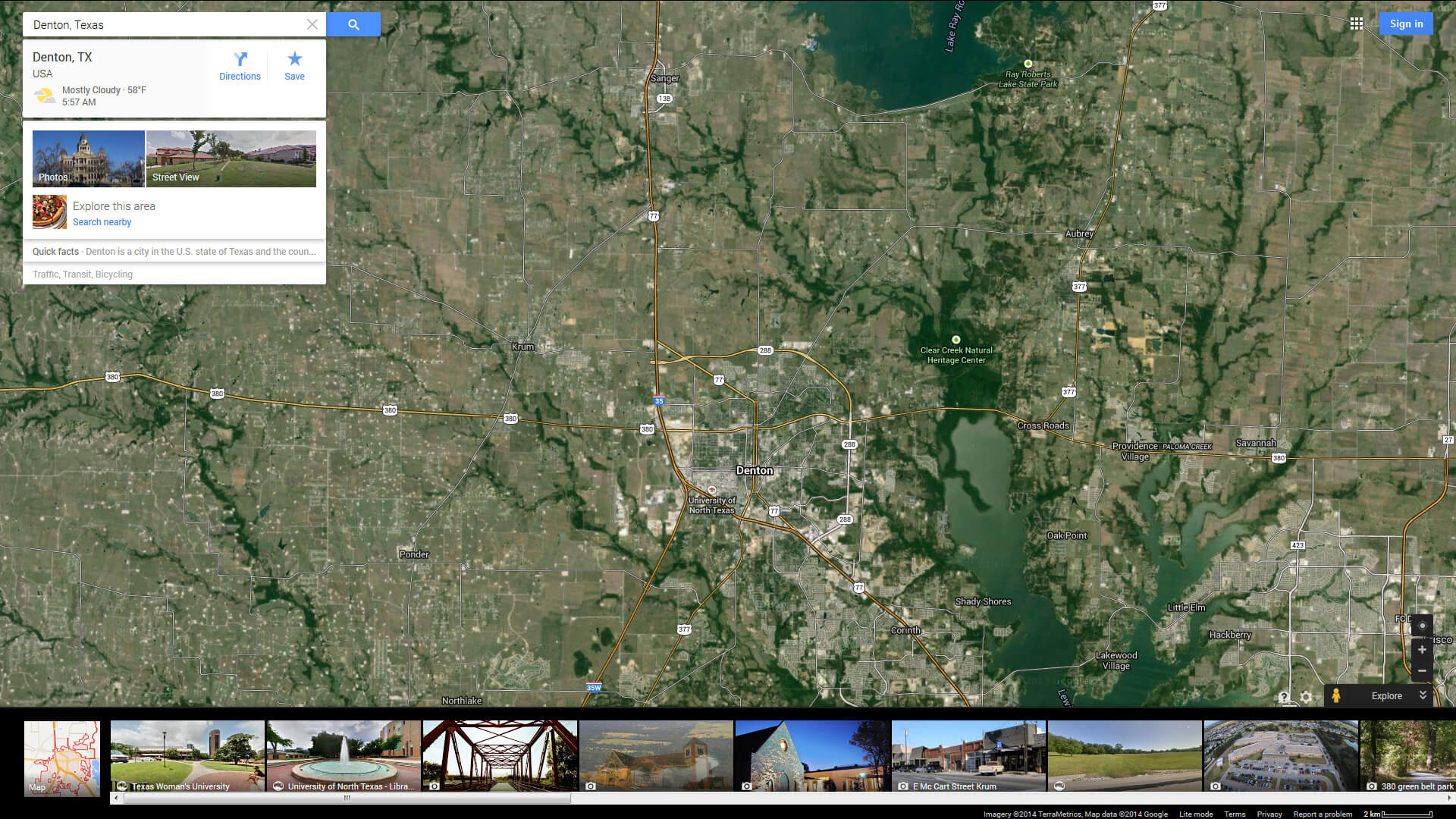Screen dimensions: 1456x819
Task: Click the blue search magnifier button
Action: coord(353,24)
